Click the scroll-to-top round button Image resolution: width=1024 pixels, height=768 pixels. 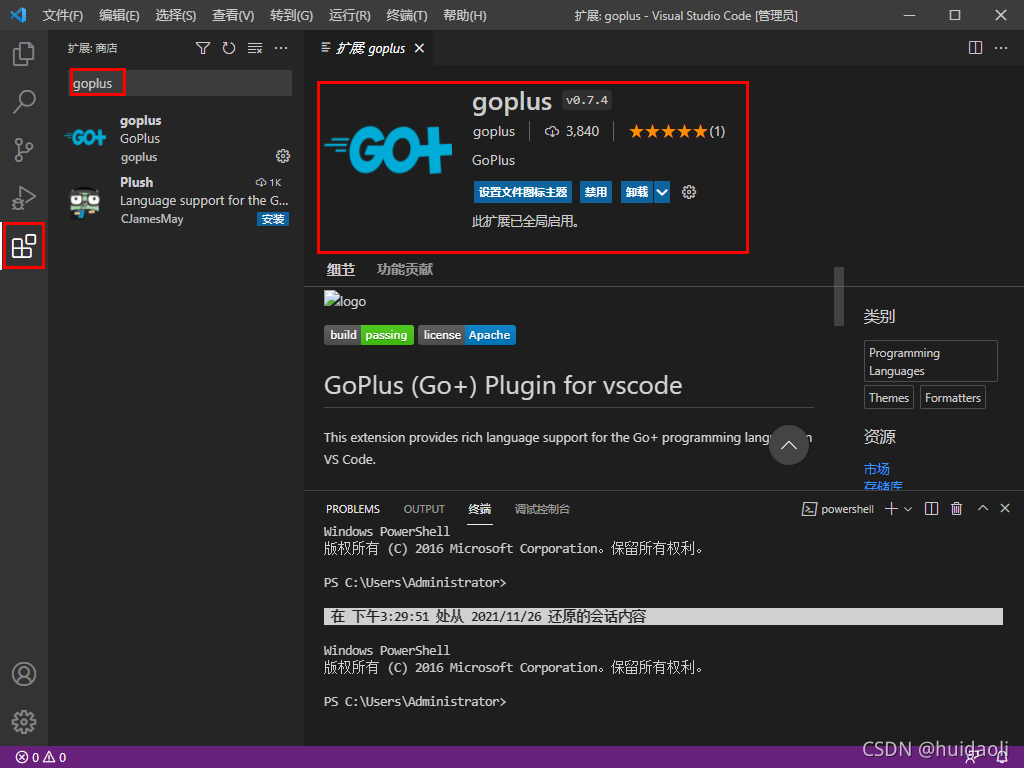pos(789,445)
